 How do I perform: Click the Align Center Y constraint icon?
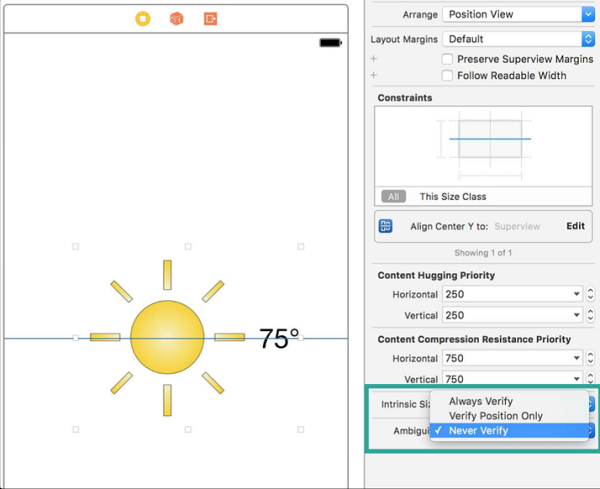385,226
